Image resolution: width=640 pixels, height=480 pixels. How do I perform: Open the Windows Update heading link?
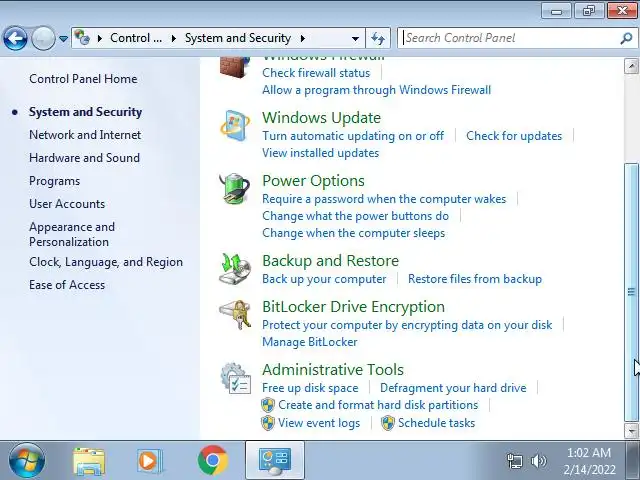click(x=322, y=118)
